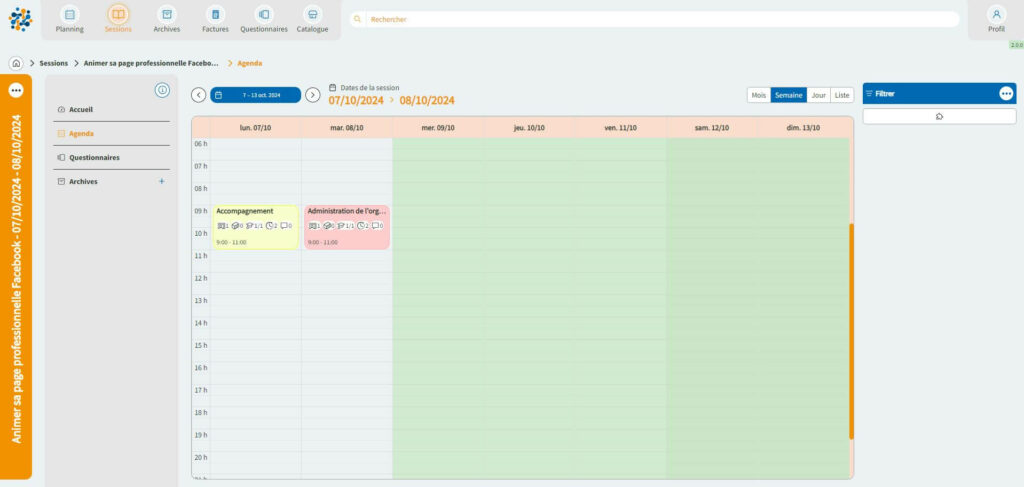Open the 7 - 13 oct. 2024 date picker

(x=255, y=95)
